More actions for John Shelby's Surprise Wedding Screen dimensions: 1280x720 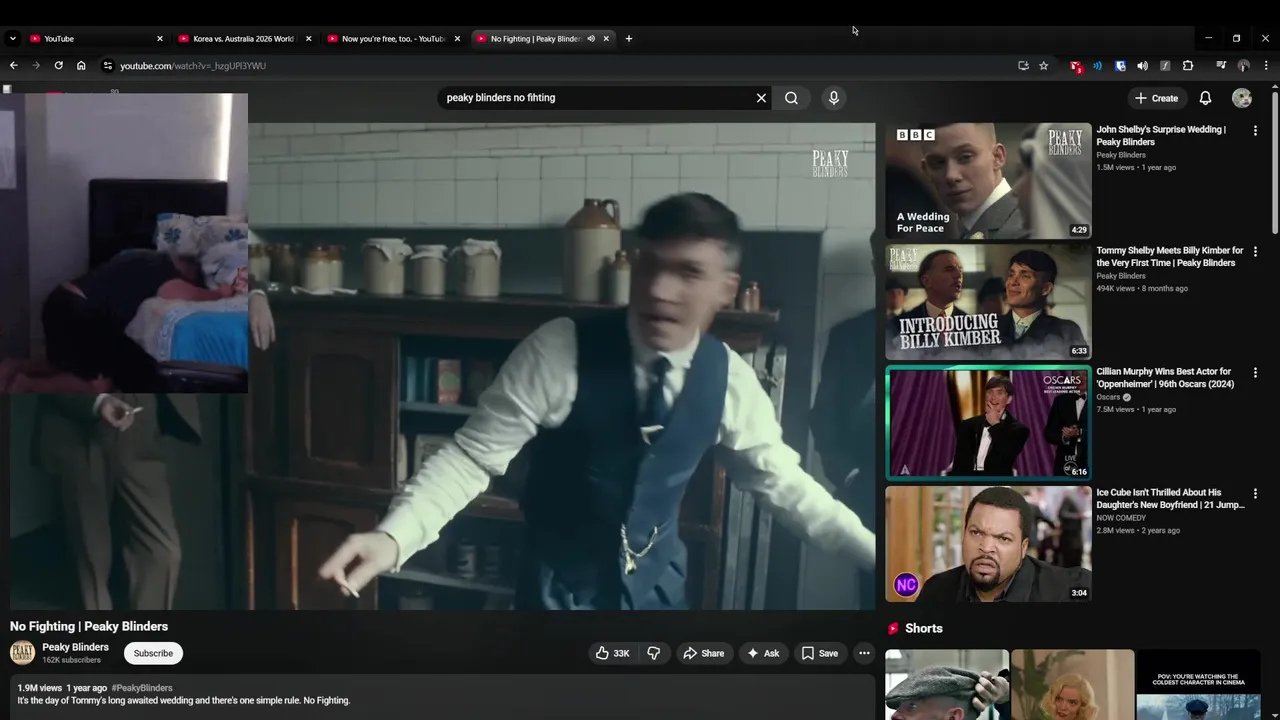[x=1255, y=130]
